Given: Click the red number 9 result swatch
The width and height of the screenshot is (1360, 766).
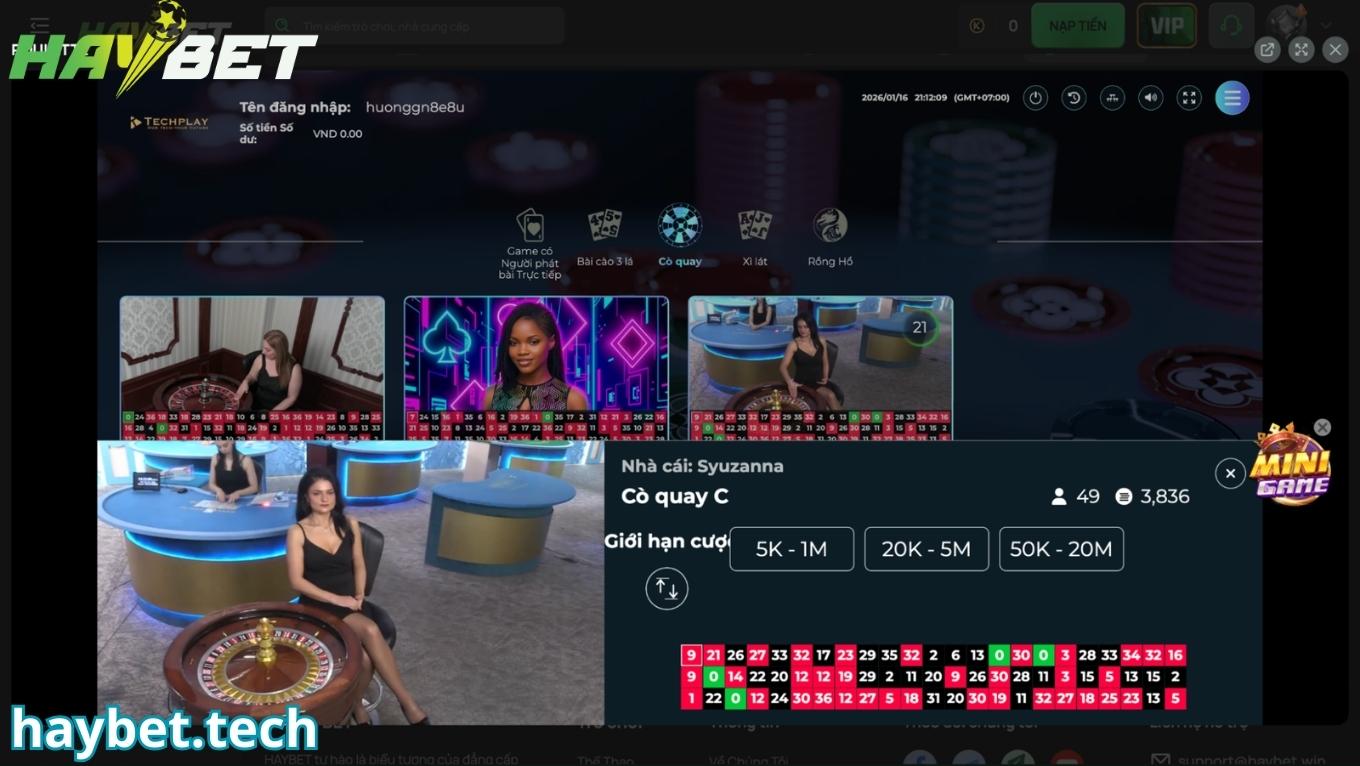Looking at the screenshot, I should point(688,655).
